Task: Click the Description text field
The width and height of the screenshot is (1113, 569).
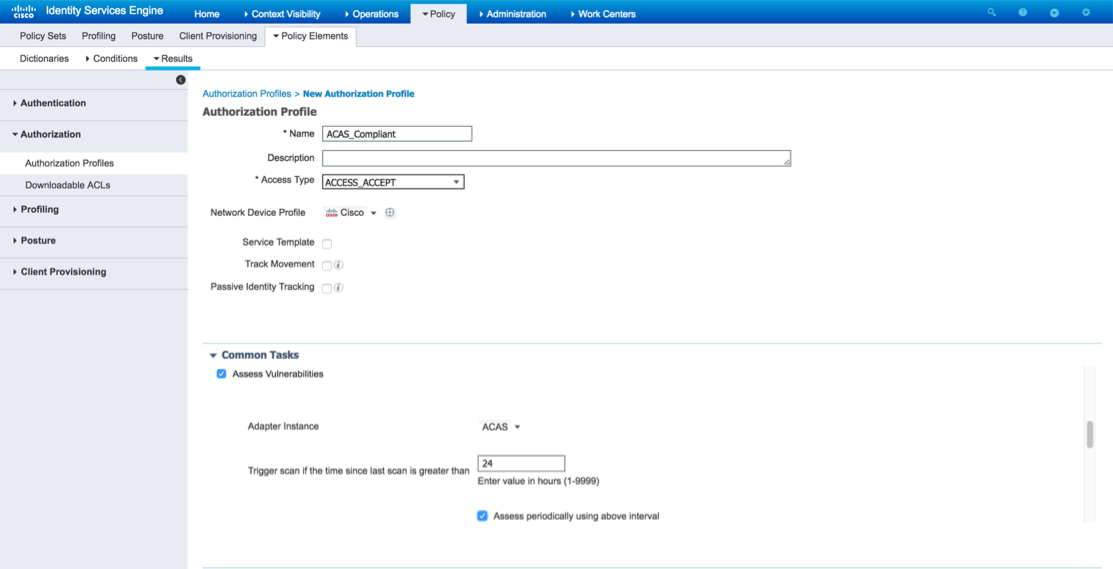Action: 556,158
